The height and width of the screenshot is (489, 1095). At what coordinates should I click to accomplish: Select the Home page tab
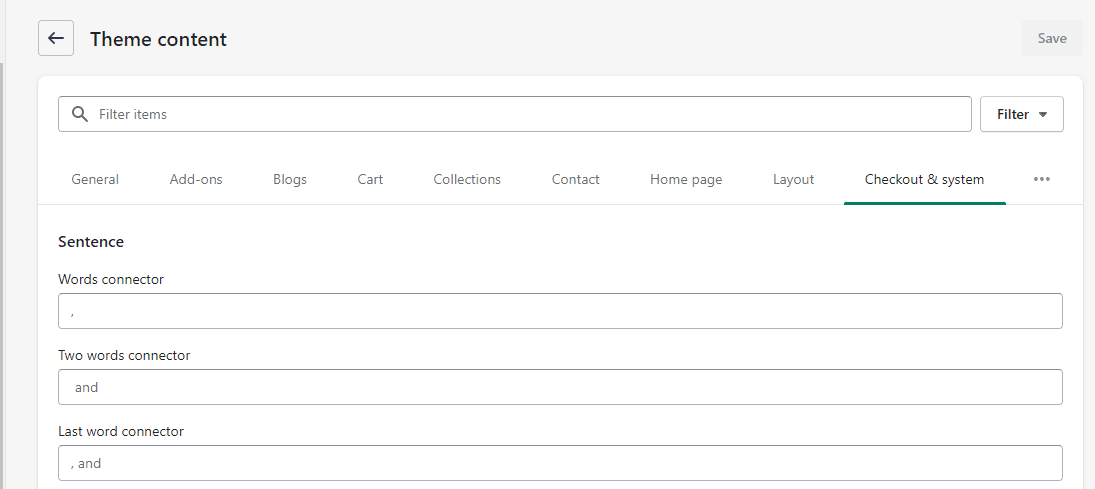tap(686, 180)
